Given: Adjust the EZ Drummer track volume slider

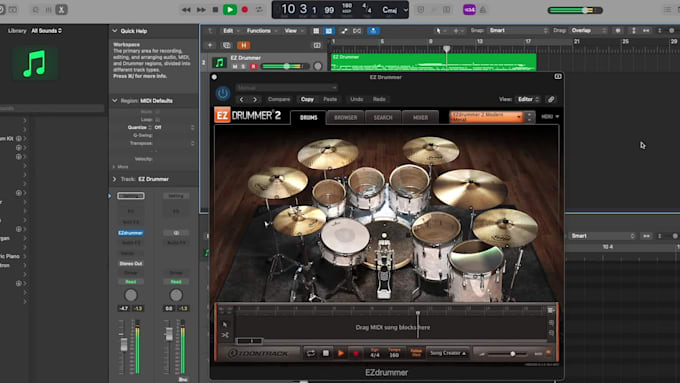Looking at the screenshot, I should point(285,66).
